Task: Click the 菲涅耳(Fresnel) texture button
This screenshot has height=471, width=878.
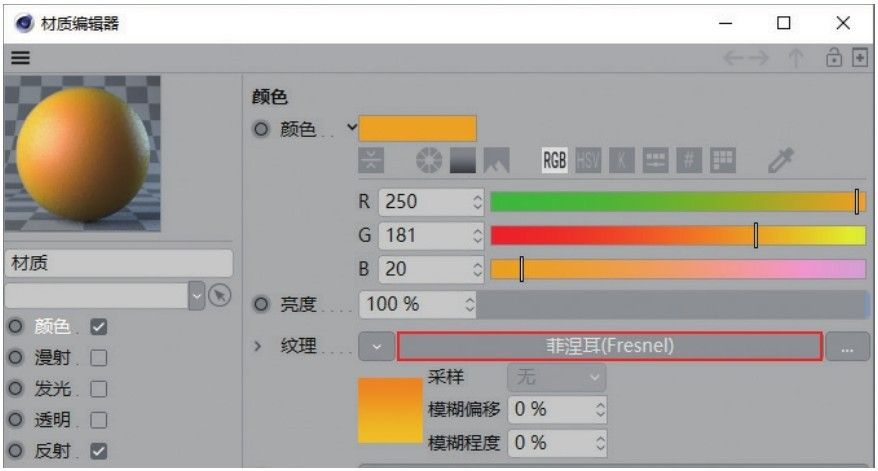Action: (x=609, y=347)
